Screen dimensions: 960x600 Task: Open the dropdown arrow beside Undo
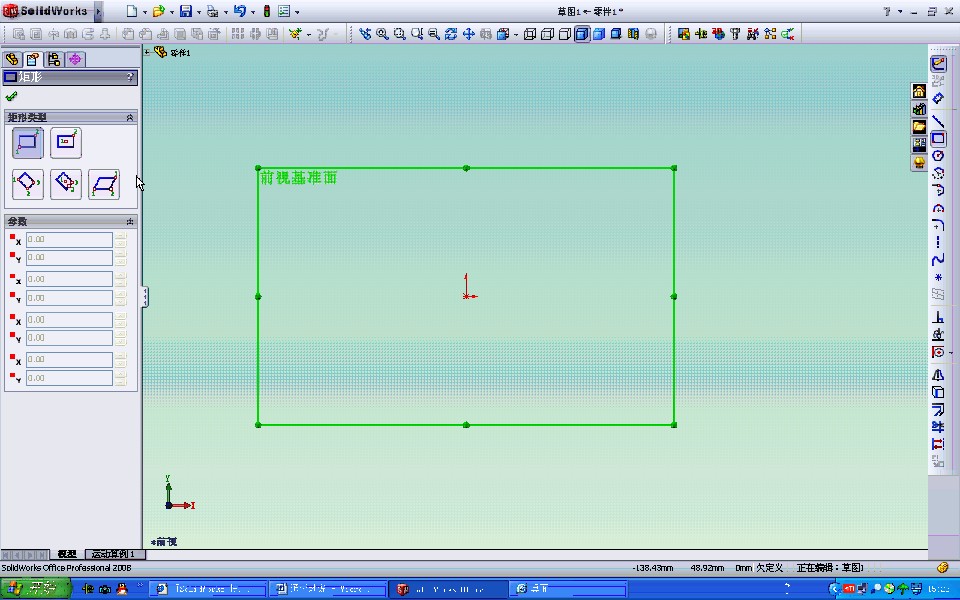[252, 12]
